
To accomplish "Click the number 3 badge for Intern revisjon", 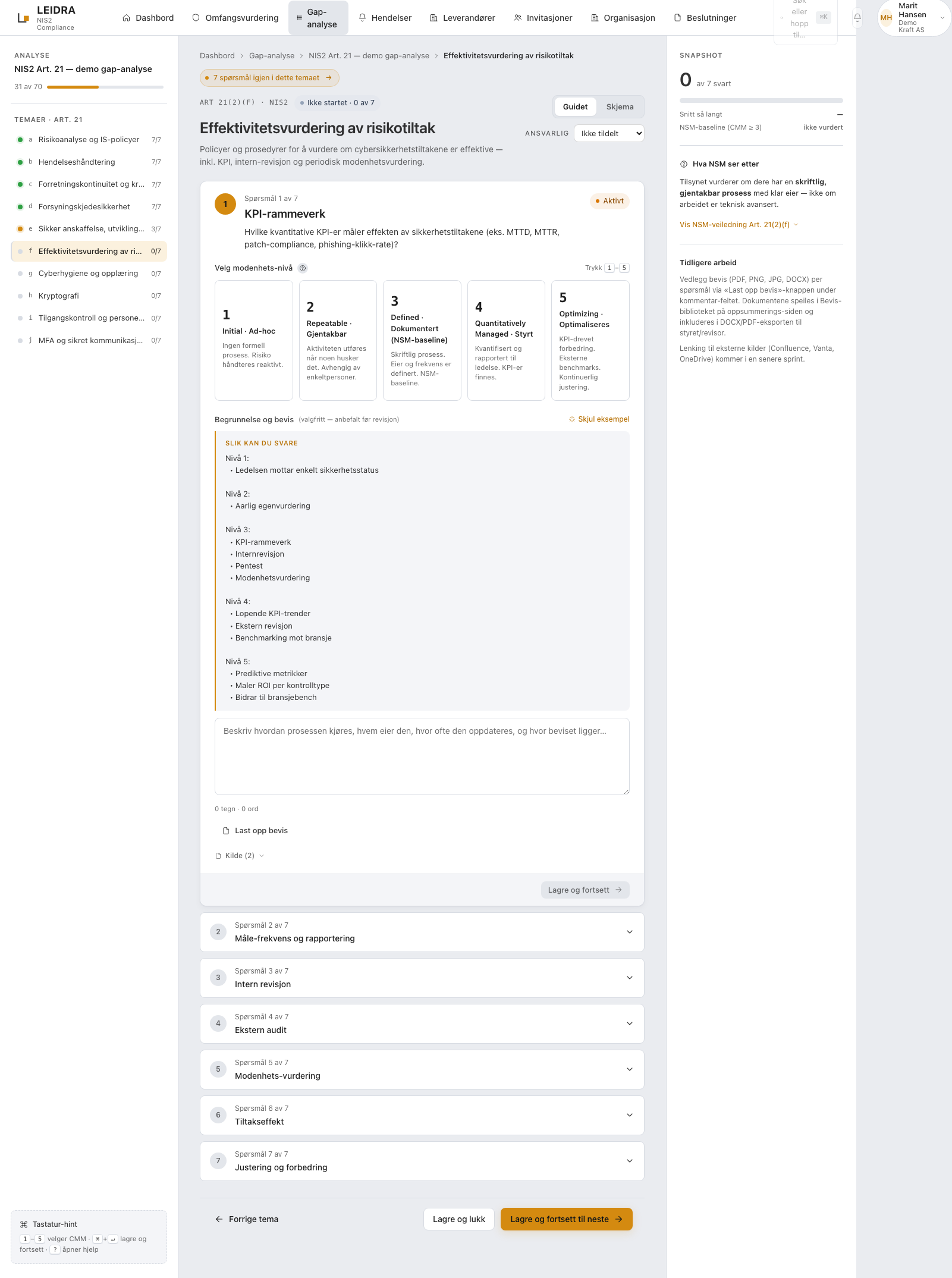I will tap(218, 978).
